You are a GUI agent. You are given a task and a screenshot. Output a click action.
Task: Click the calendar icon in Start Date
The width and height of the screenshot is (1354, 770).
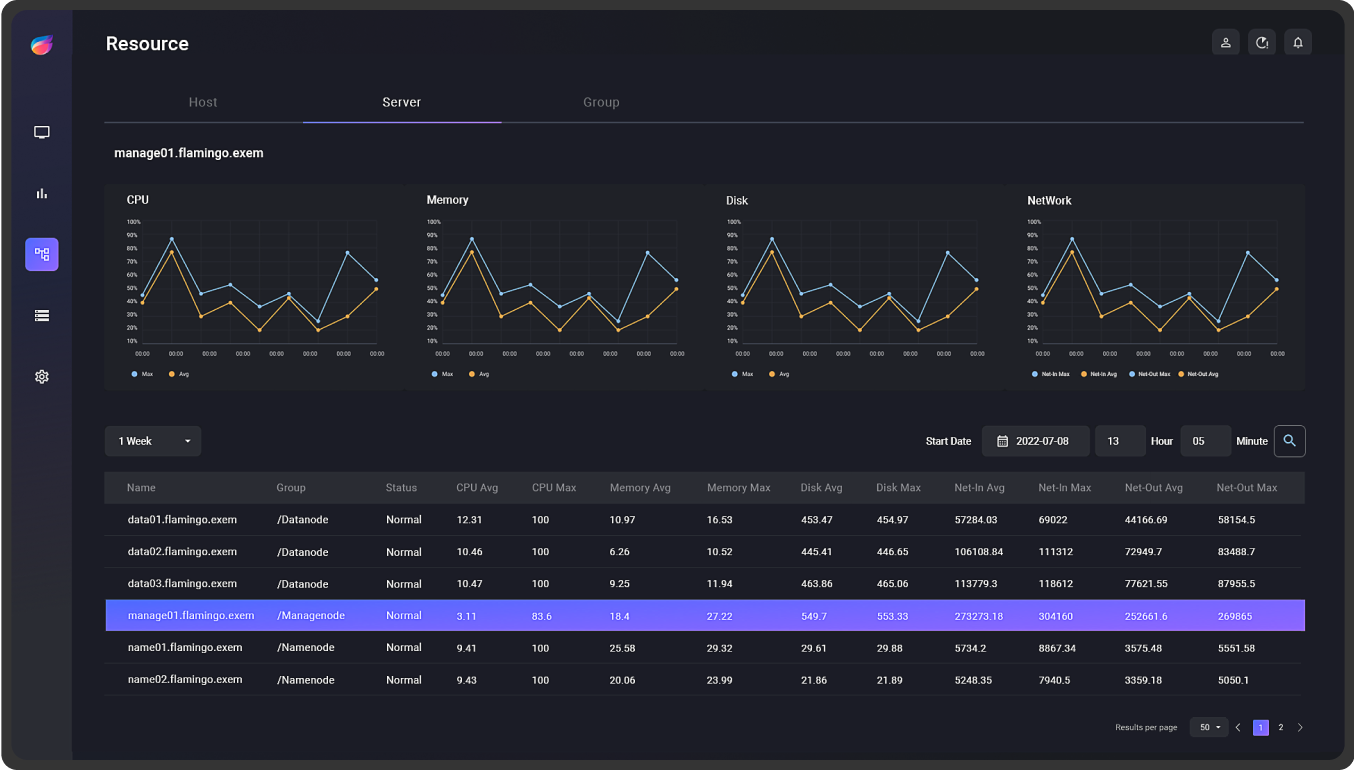pyautogui.click(x=1003, y=441)
